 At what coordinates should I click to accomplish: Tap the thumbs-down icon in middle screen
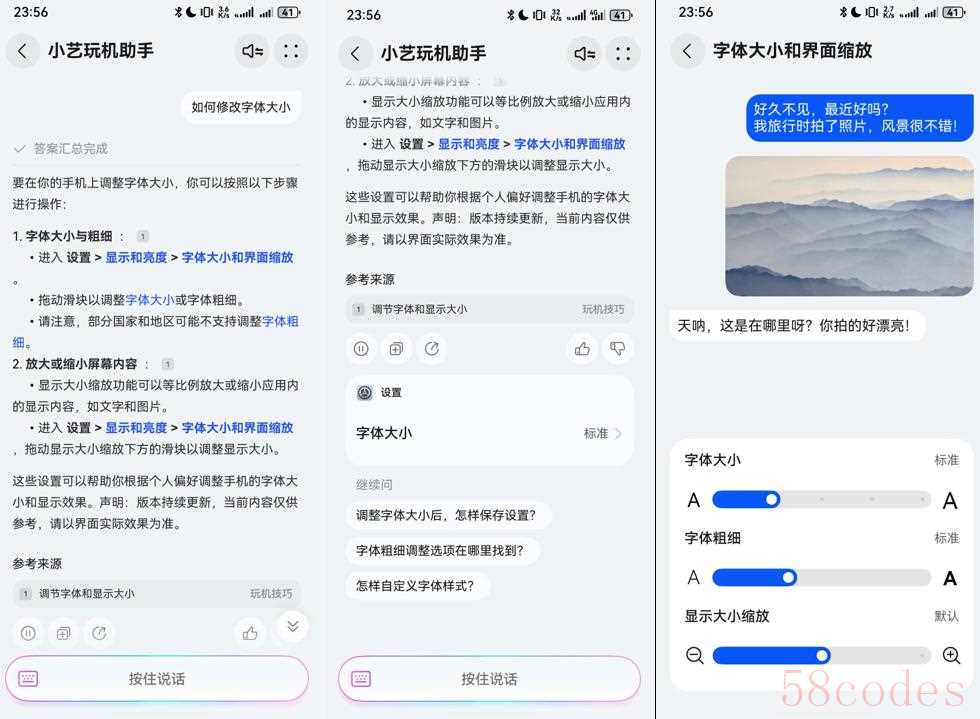617,348
